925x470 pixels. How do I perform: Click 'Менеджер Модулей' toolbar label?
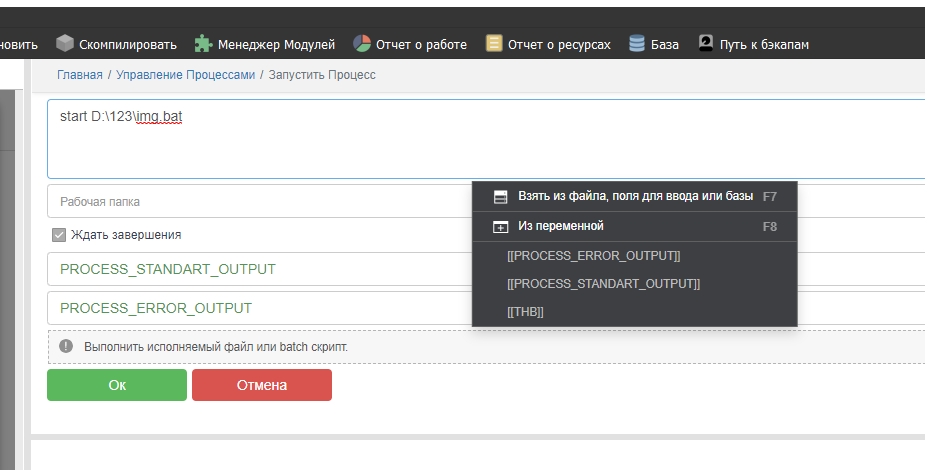click(x=276, y=44)
